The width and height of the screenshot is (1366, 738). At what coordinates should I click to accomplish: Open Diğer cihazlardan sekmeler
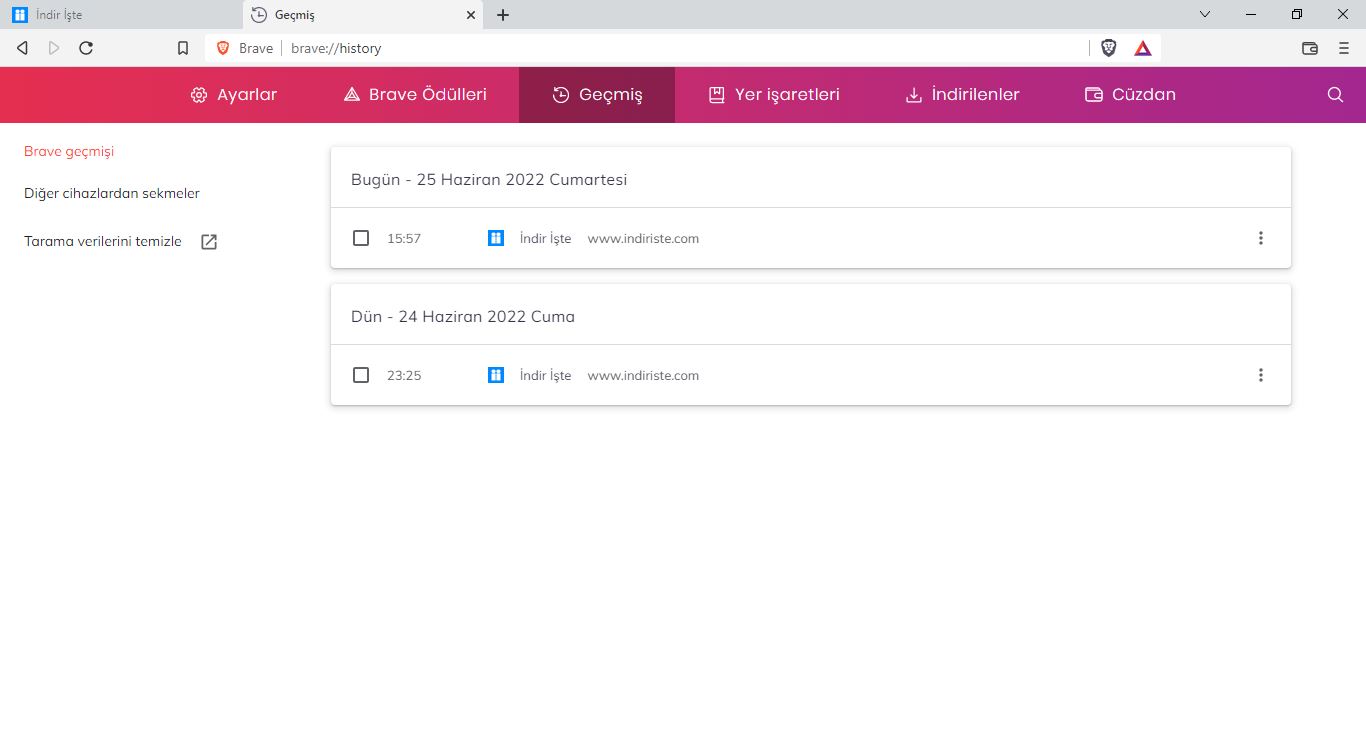click(112, 194)
